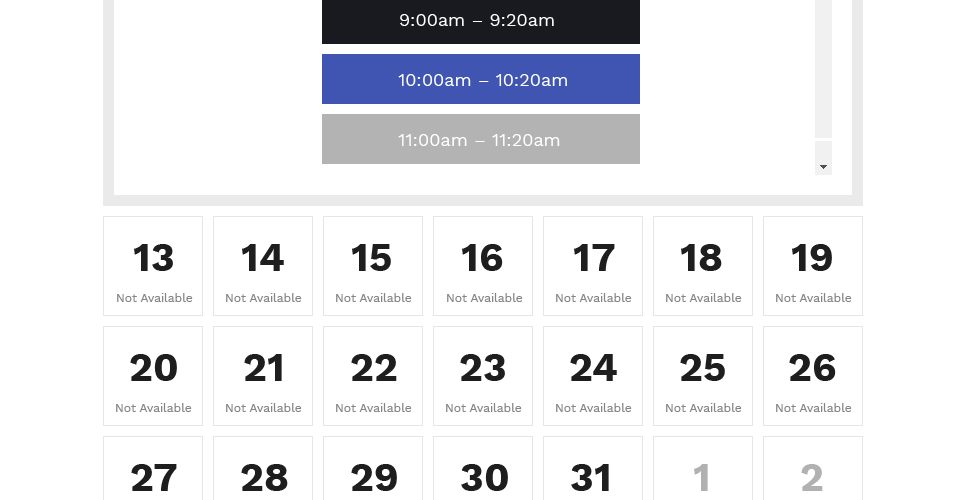Open the 20th date cell
The width and height of the screenshot is (965, 500).
(x=153, y=376)
